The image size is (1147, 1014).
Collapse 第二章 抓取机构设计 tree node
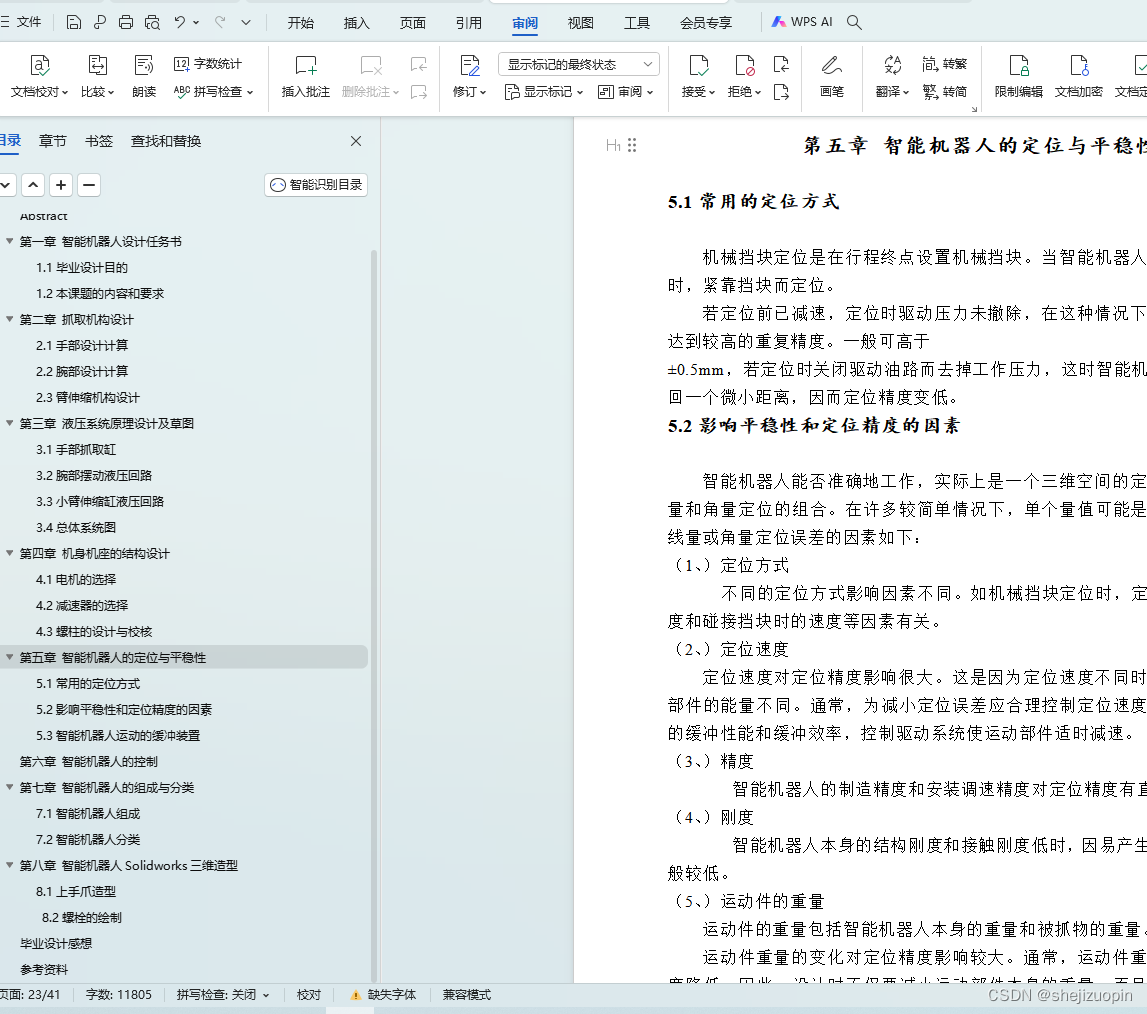10,320
